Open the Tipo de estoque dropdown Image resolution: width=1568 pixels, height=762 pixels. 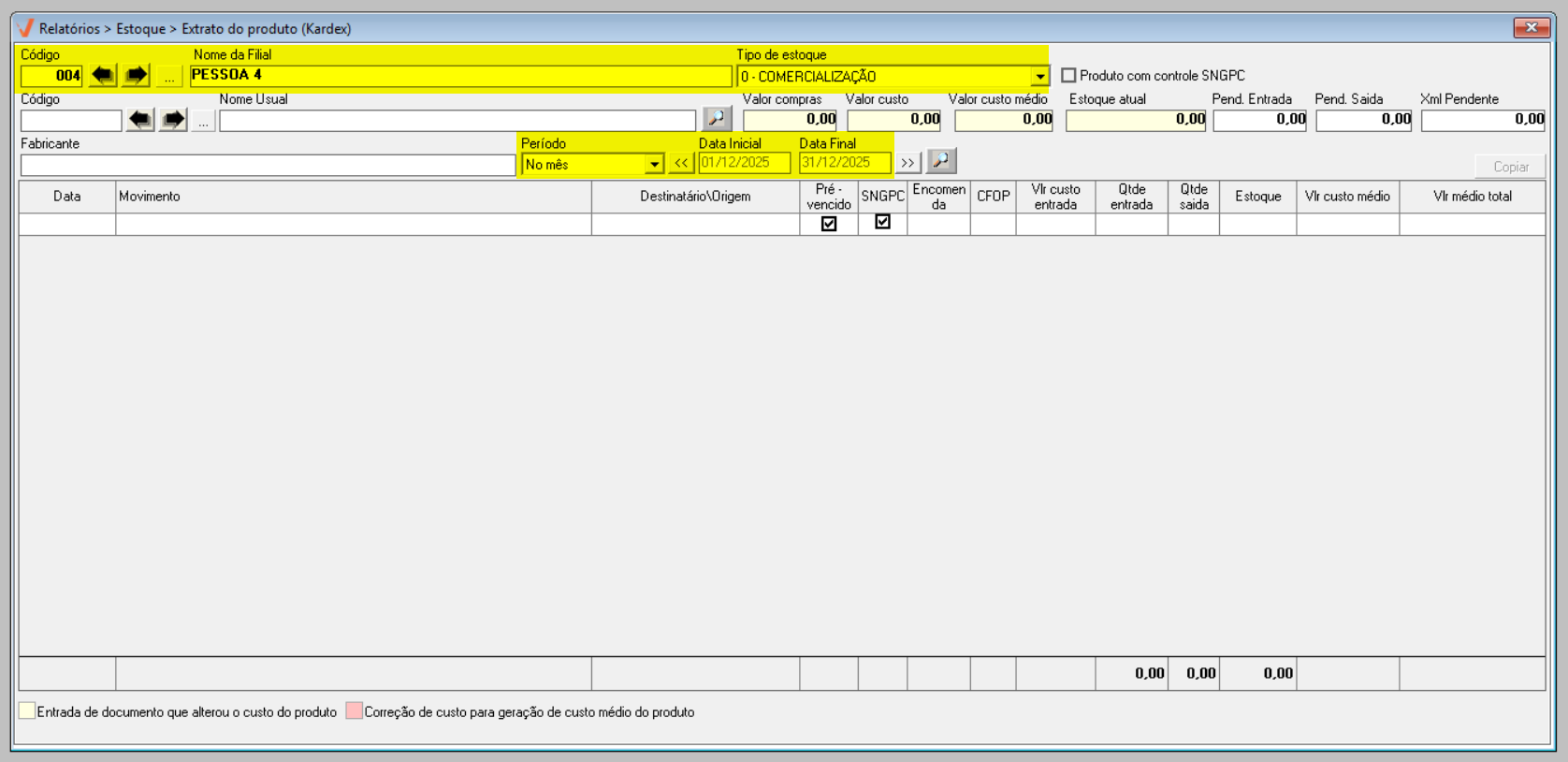pyautogui.click(x=1039, y=77)
